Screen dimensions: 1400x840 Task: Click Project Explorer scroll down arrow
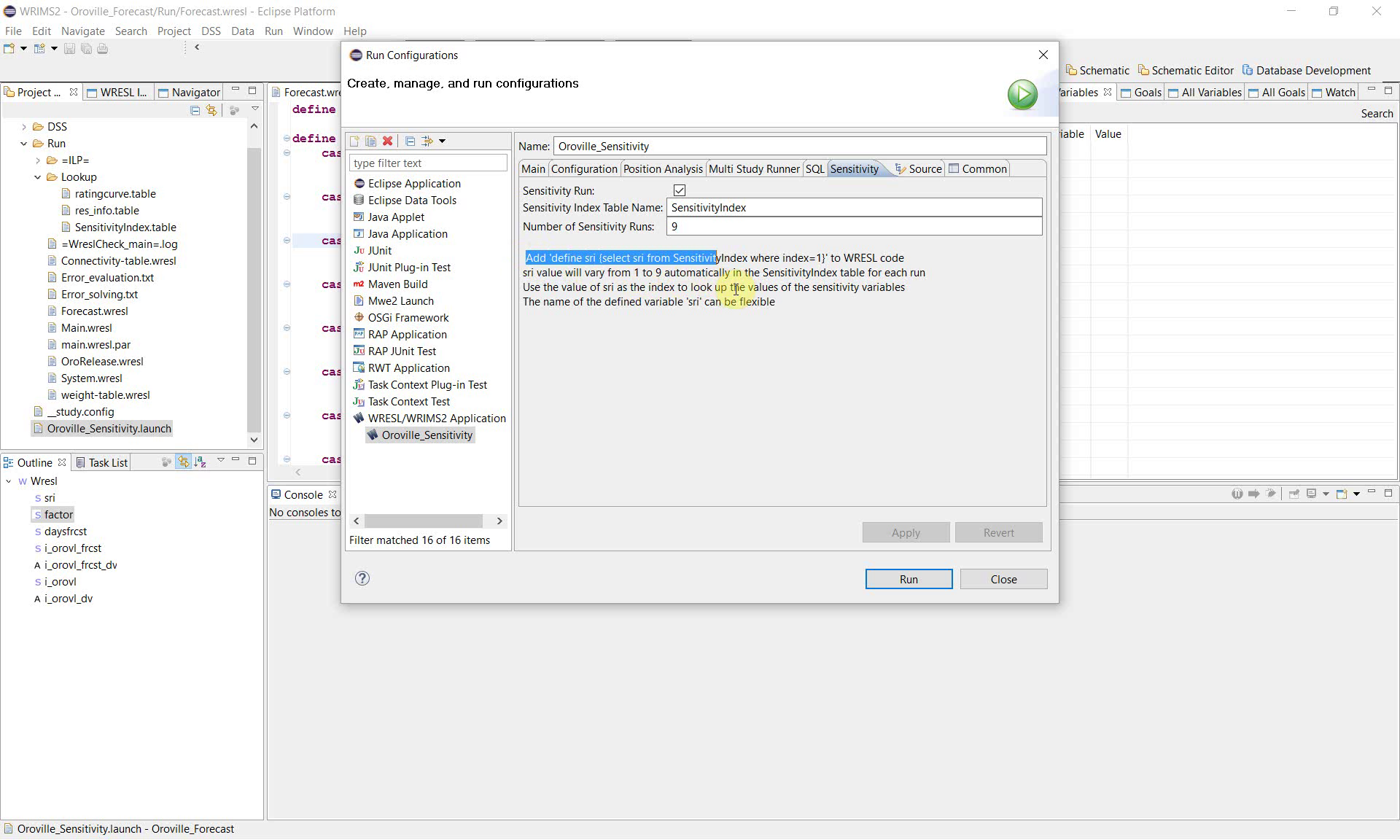coord(254,440)
